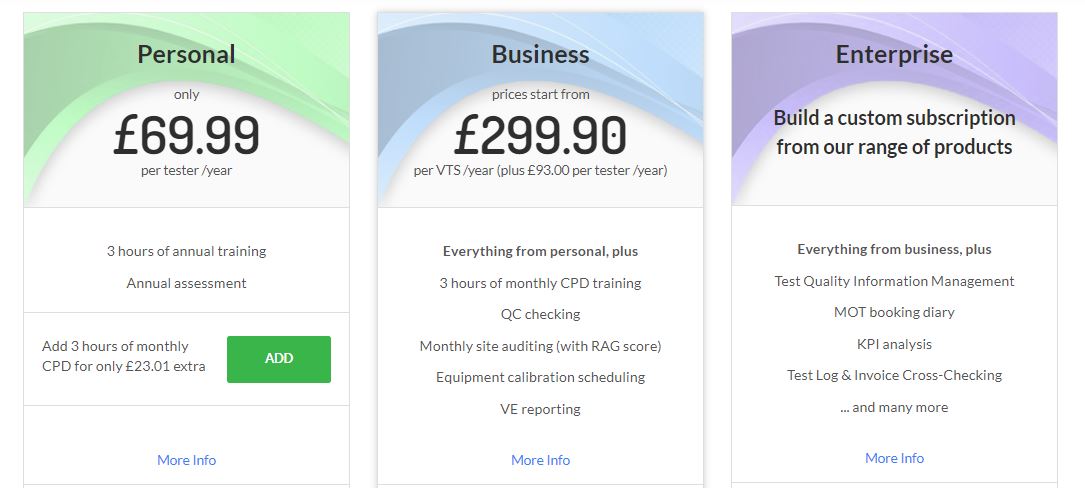Click the 'QC checking' feature
This screenshot has height=488, width=1085.
pyautogui.click(x=540, y=314)
